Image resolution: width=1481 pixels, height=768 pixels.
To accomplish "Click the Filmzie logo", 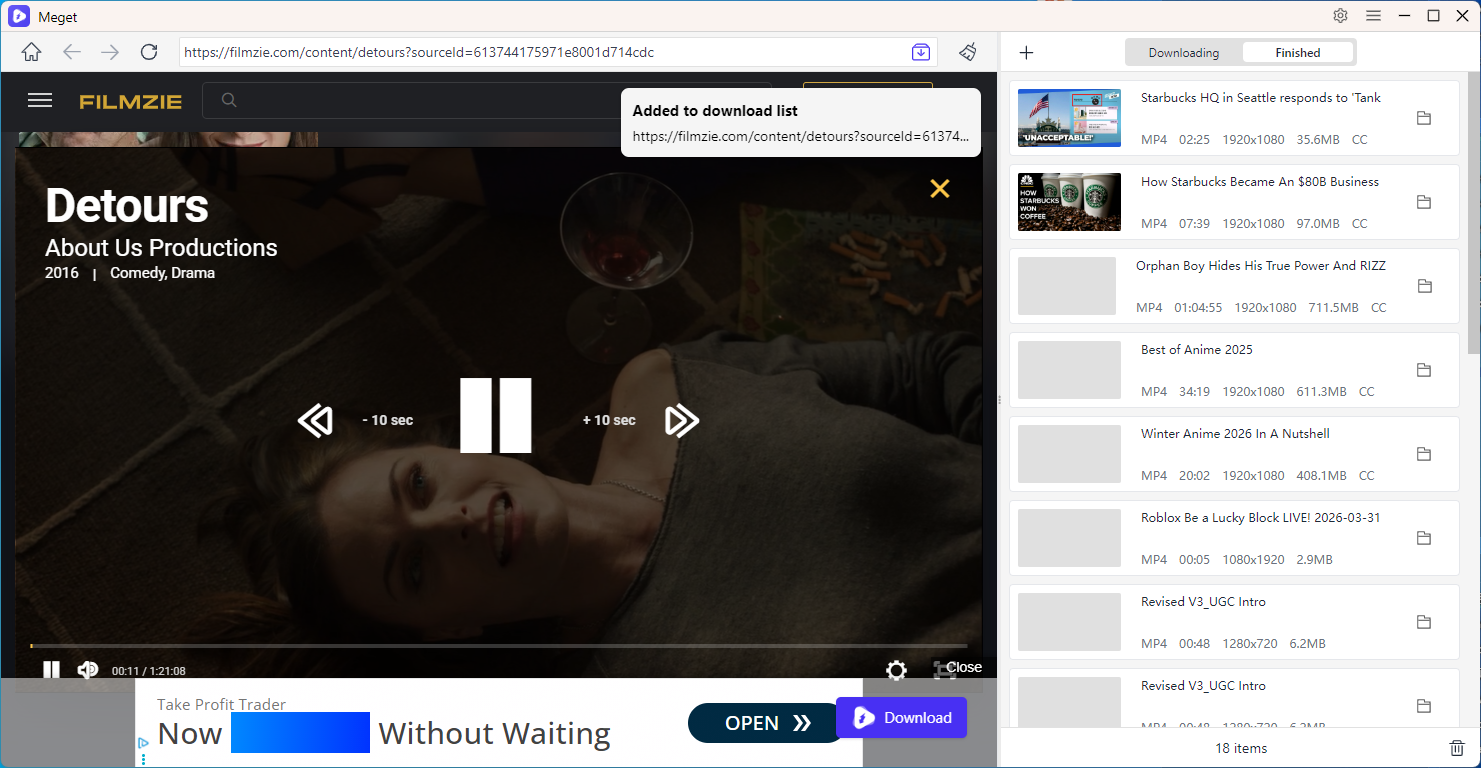I will pos(131,101).
